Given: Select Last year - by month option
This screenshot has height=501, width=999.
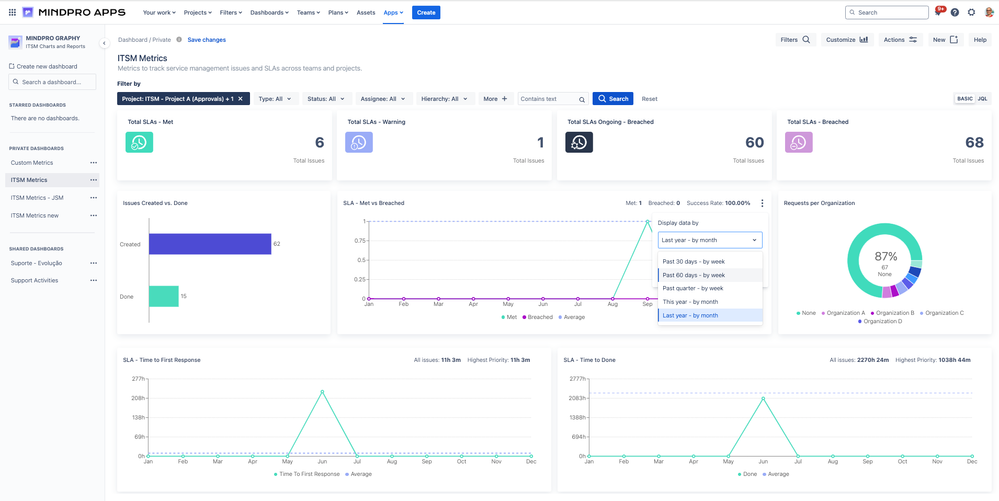Looking at the screenshot, I should point(710,316).
